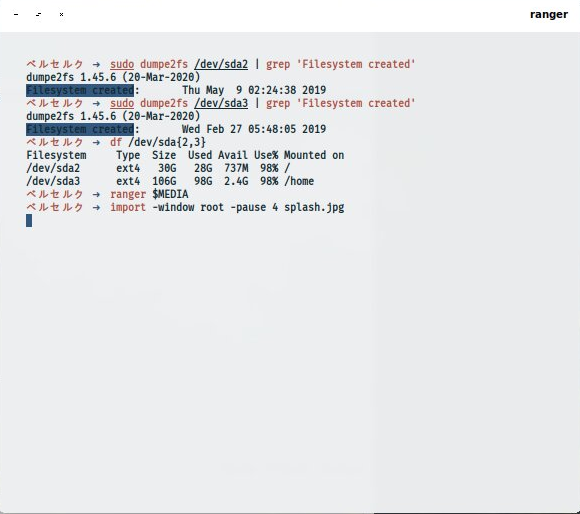This screenshot has width=580, height=514.
Task: Click the 'Thu May 9 02:24:38 2019' timestamp
Action: click(254, 90)
